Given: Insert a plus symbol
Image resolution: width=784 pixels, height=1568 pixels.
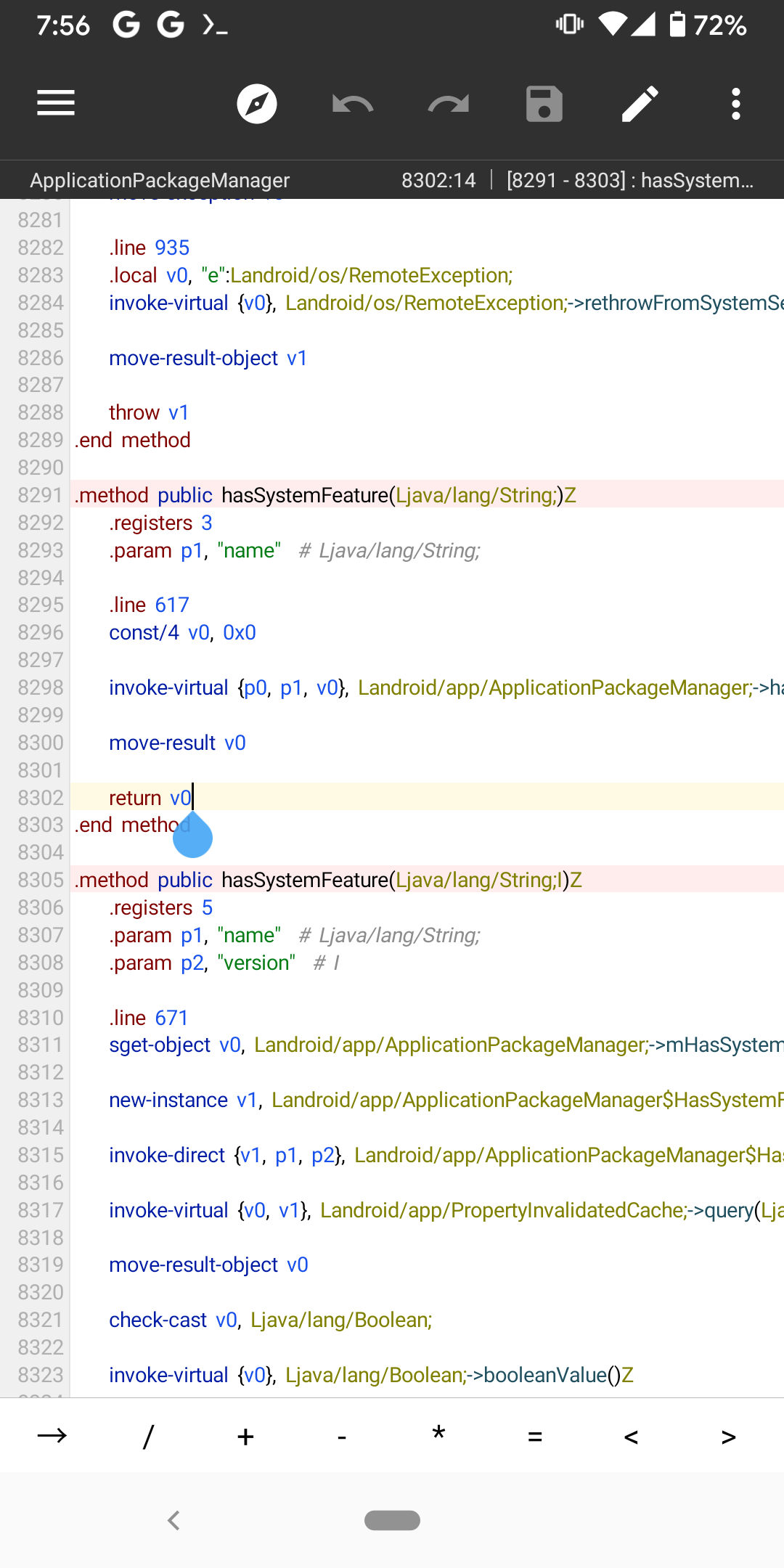Looking at the screenshot, I should pyautogui.click(x=245, y=1436).
